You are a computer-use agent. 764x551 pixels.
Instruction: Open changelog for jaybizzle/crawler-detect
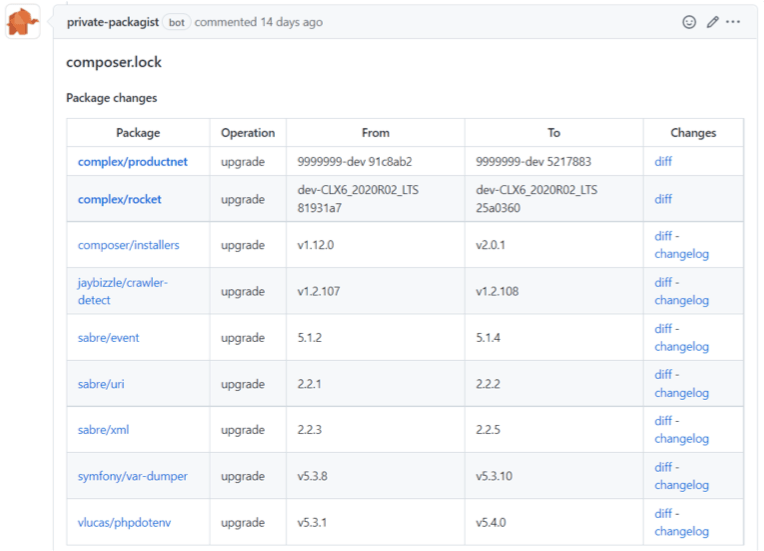pyautogui.click(x=682, y=300)
